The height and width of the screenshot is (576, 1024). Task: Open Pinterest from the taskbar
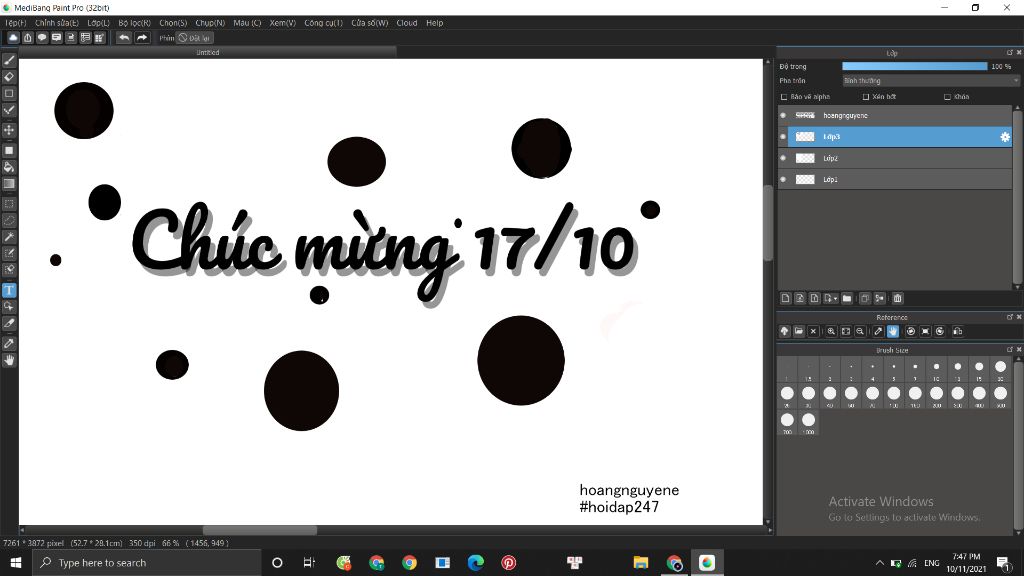(508, 562)
